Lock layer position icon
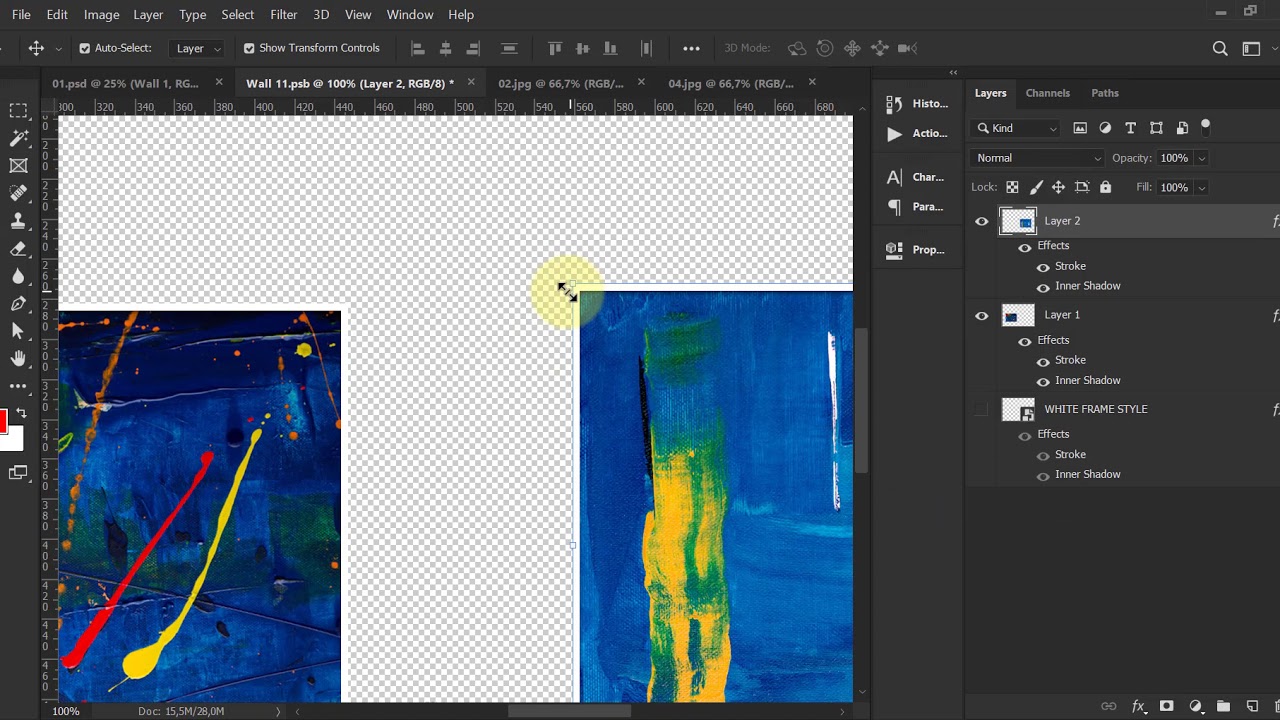Screen dimensions: 1280x720 pos(1058,187)
